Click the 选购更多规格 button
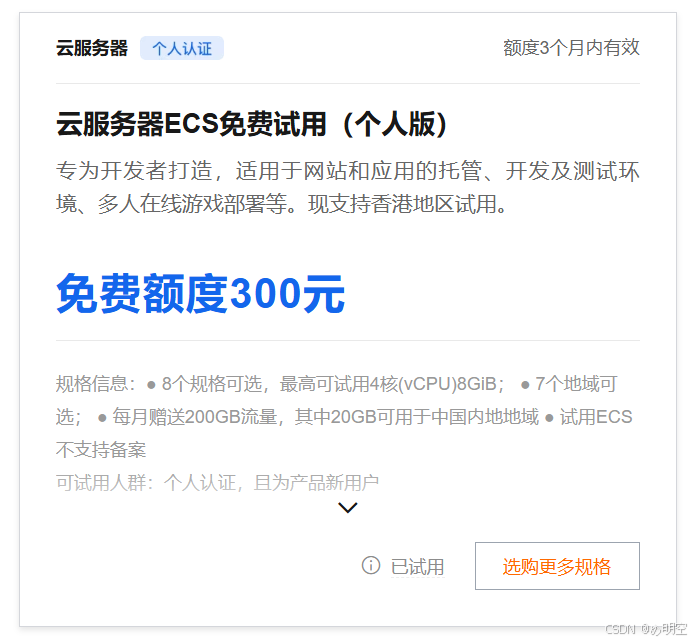This screenshot has height=643, width=696. [x=557, y=566]
